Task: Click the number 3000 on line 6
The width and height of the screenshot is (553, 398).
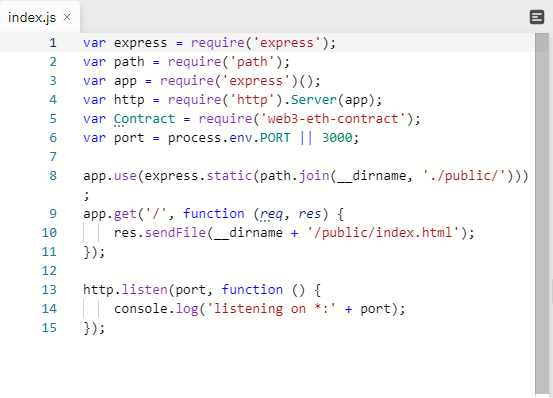Action: 337,138
